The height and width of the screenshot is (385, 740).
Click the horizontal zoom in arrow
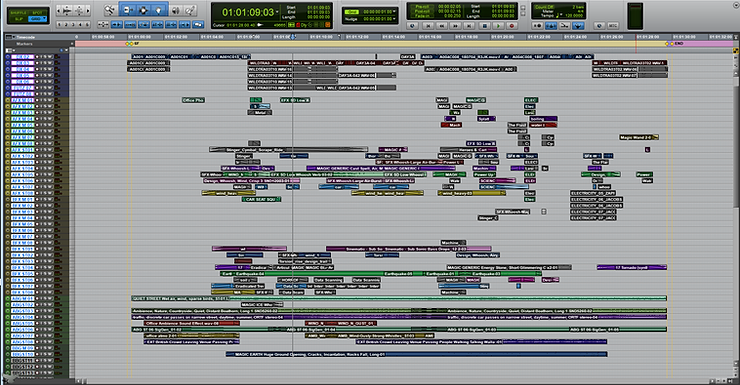coord(88,10)
